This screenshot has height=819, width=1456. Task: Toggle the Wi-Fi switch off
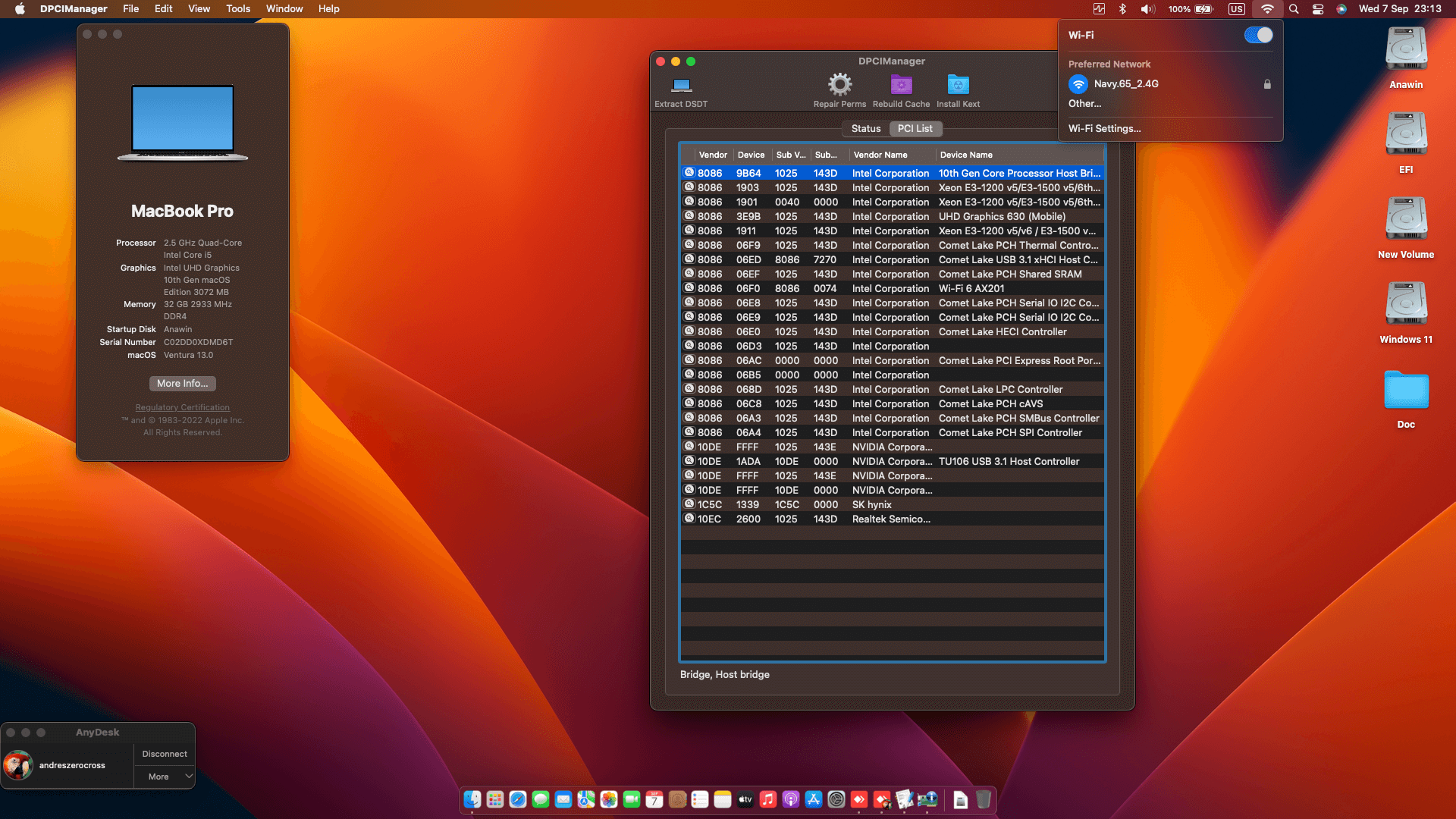(1258, 35)
